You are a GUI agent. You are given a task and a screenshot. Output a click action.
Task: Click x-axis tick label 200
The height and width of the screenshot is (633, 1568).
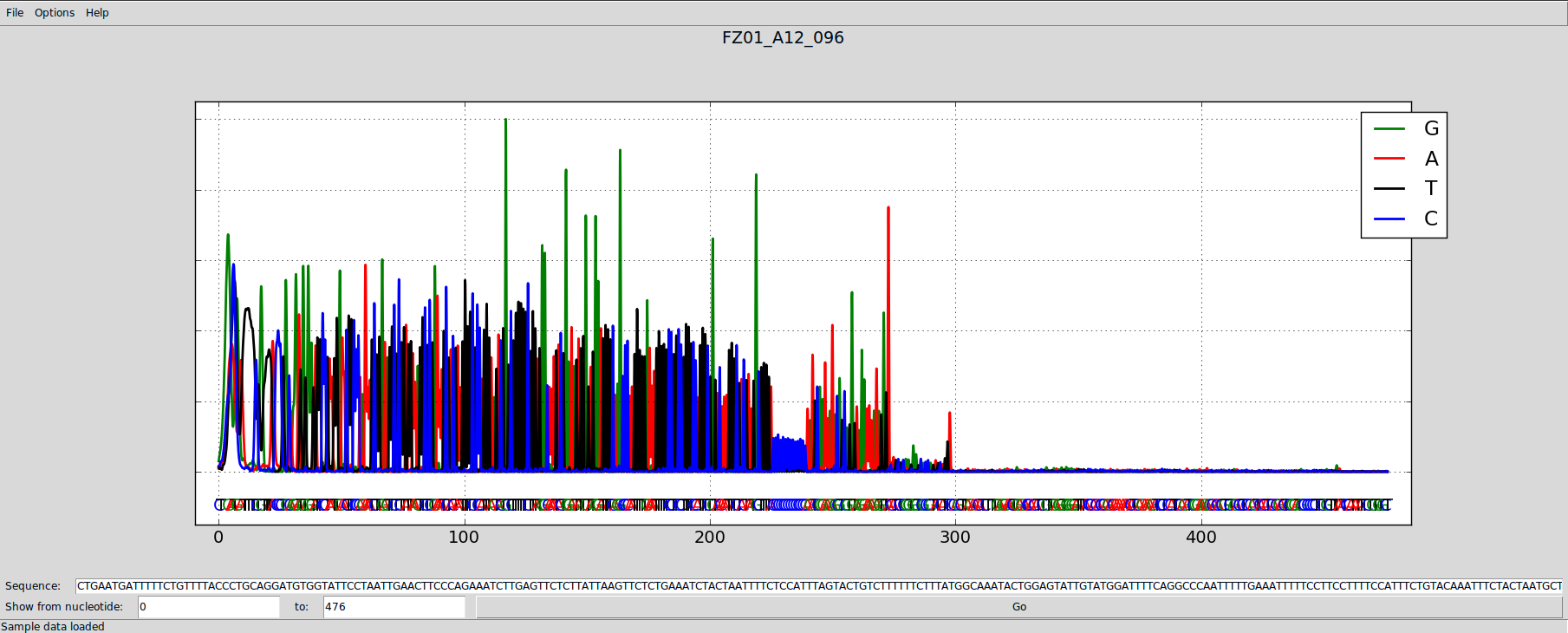tap(710, 538)
